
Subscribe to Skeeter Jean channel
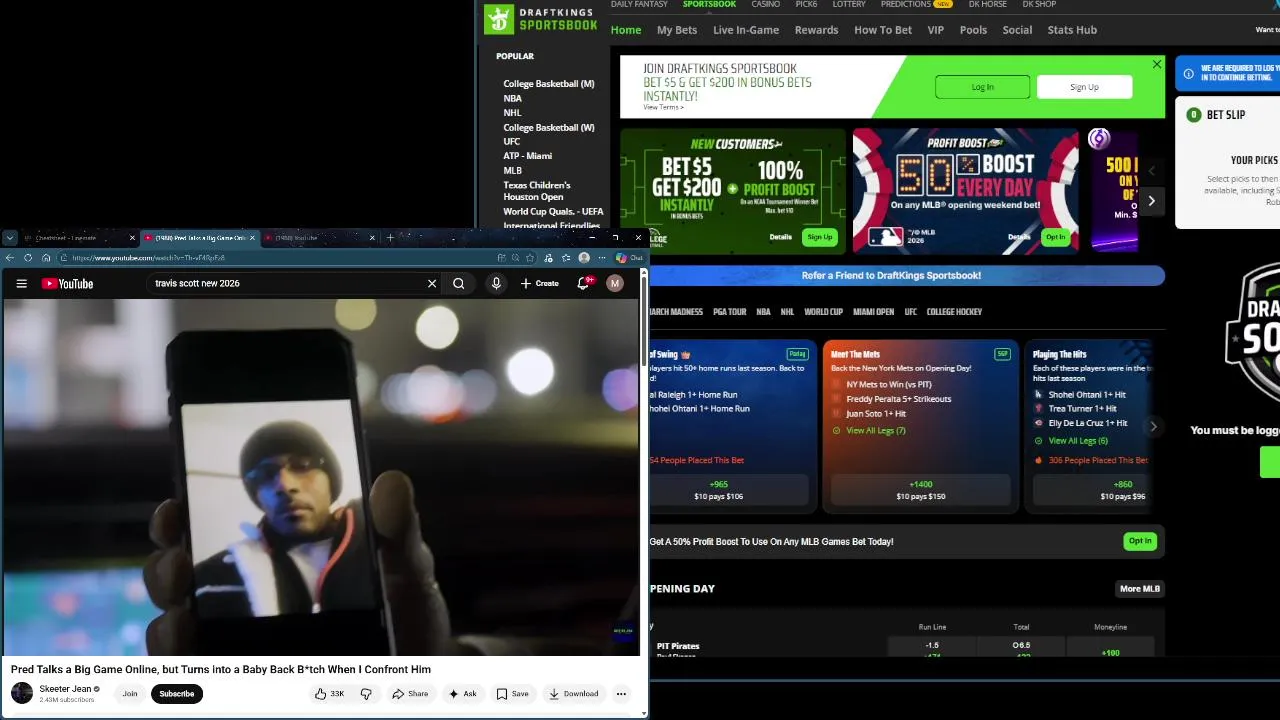point(177,694)
